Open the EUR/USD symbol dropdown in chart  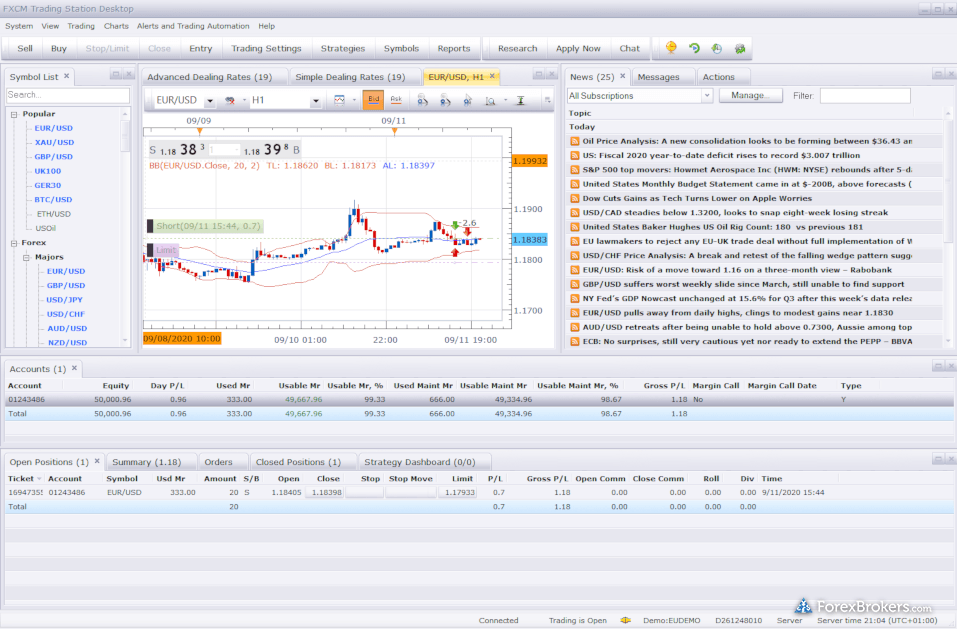[209, 101]
